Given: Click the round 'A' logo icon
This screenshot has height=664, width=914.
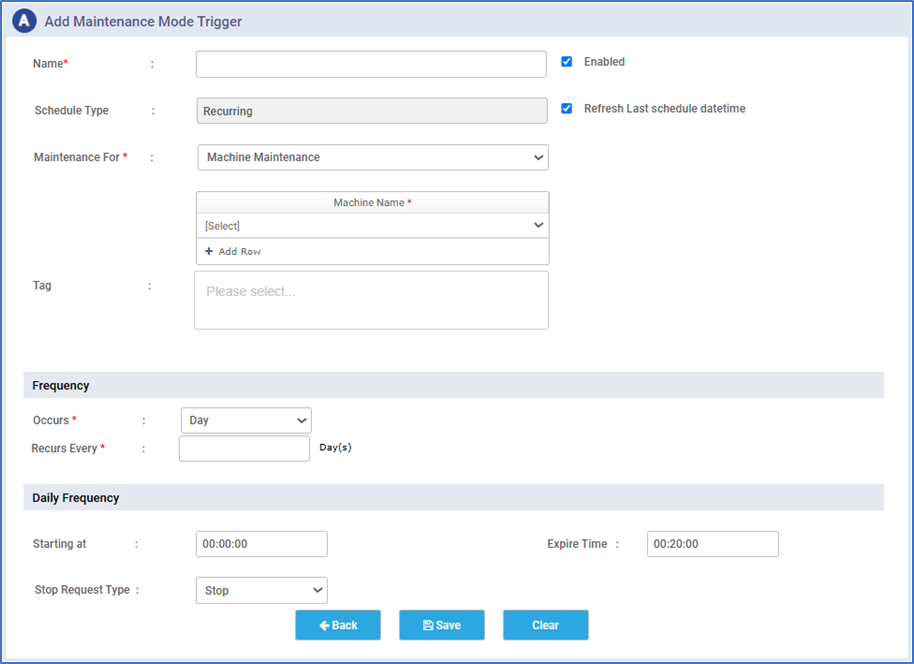Looking at the screenshot, I should point(24,21).
